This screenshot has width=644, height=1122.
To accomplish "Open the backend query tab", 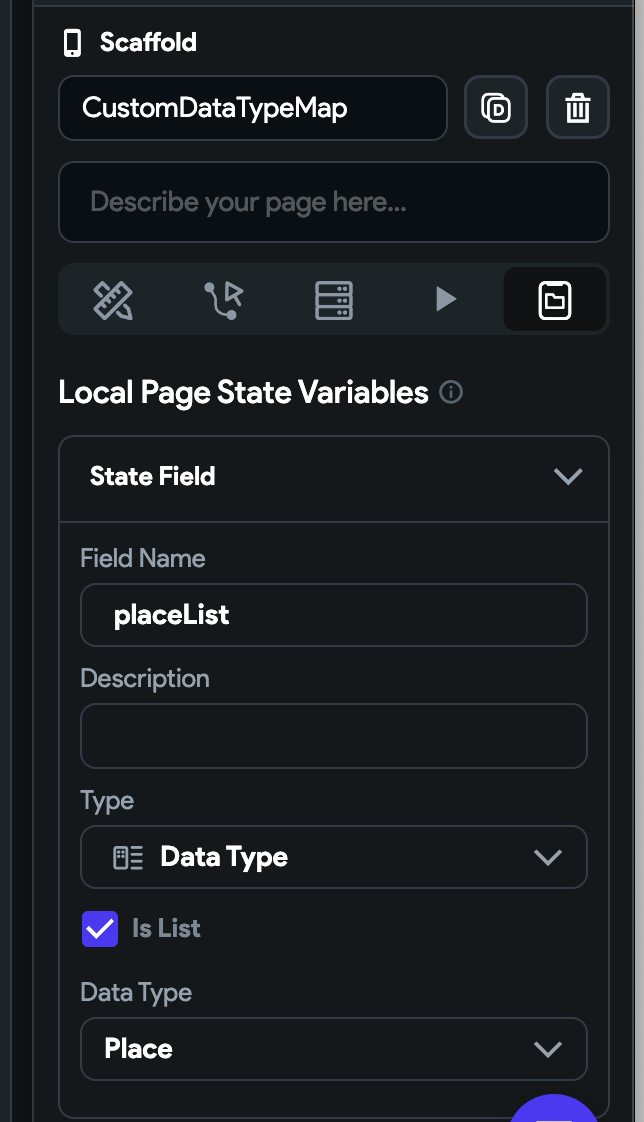I will point(334,299).
